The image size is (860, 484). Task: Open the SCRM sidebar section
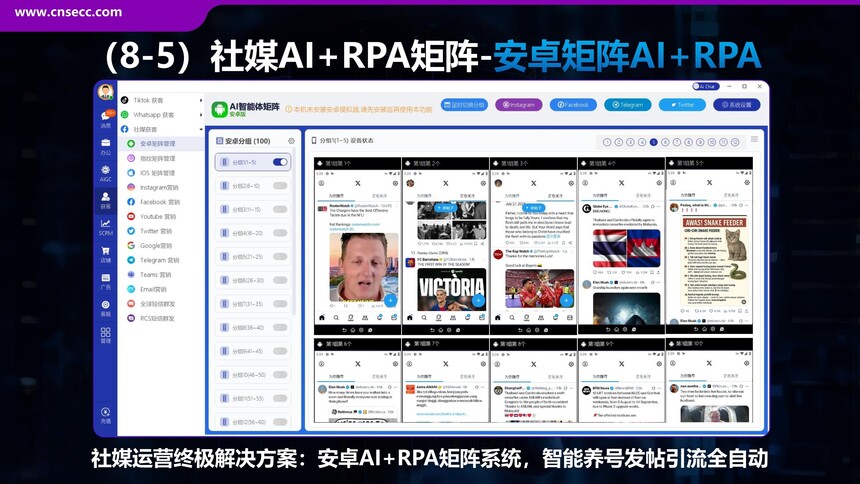[105, 227]
